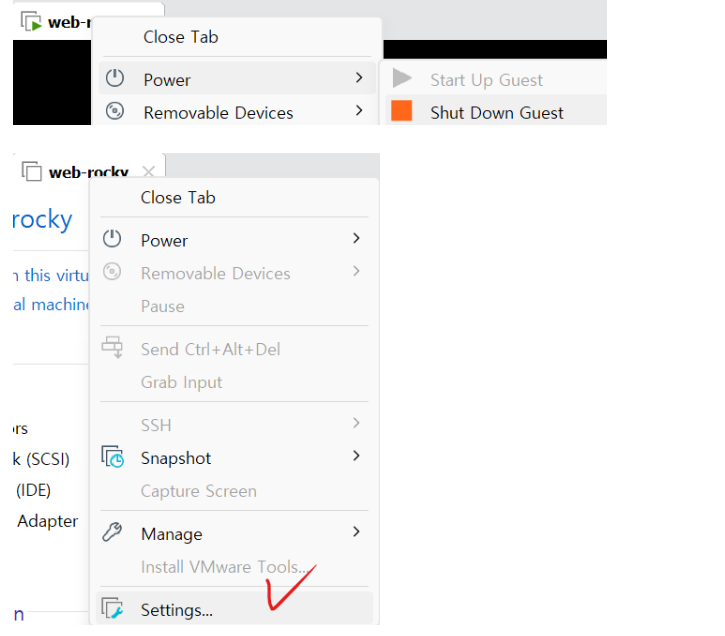Click grayed Removable Devices entry in lower menu
The height and width of the screenshot is (636, 725).
[233, 273]
